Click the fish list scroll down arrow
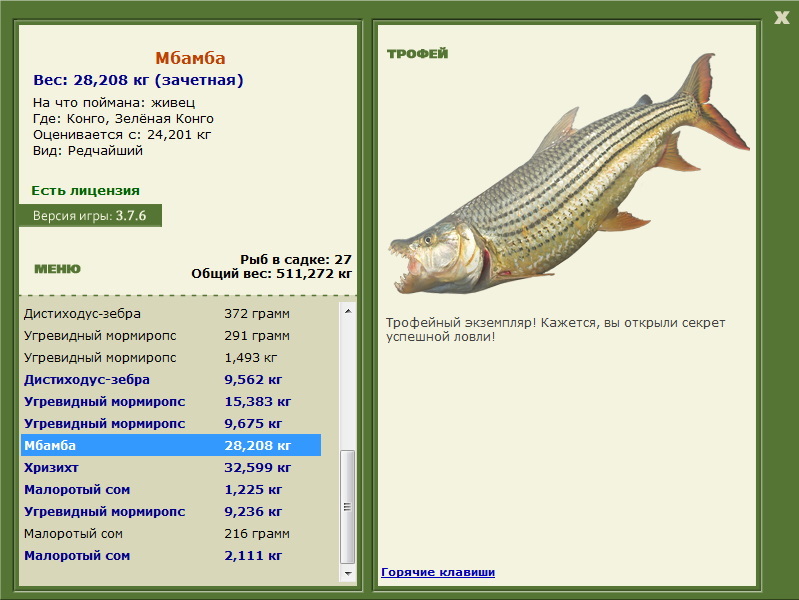799x600 pixels. pos(348,573)
